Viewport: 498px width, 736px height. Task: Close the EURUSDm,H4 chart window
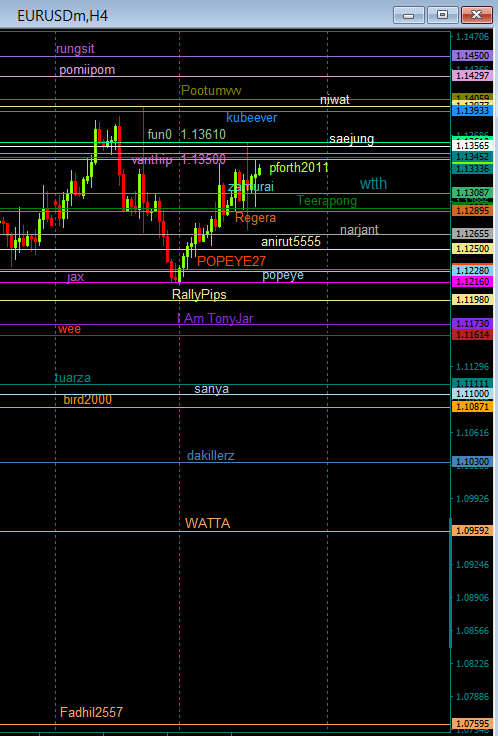(x=476, y=15)
